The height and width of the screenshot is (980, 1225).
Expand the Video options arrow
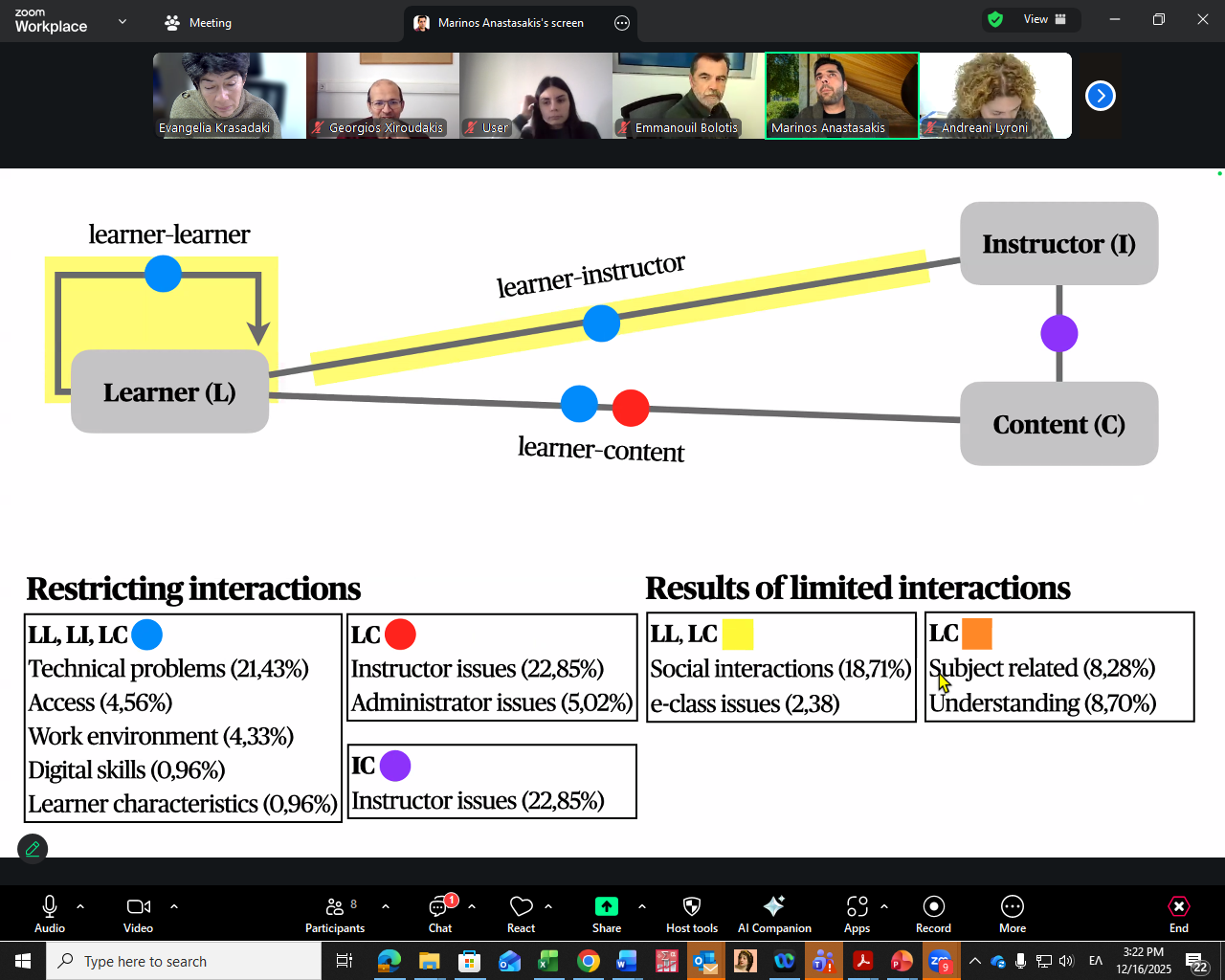pyautogui.click(x=174, y=906)
